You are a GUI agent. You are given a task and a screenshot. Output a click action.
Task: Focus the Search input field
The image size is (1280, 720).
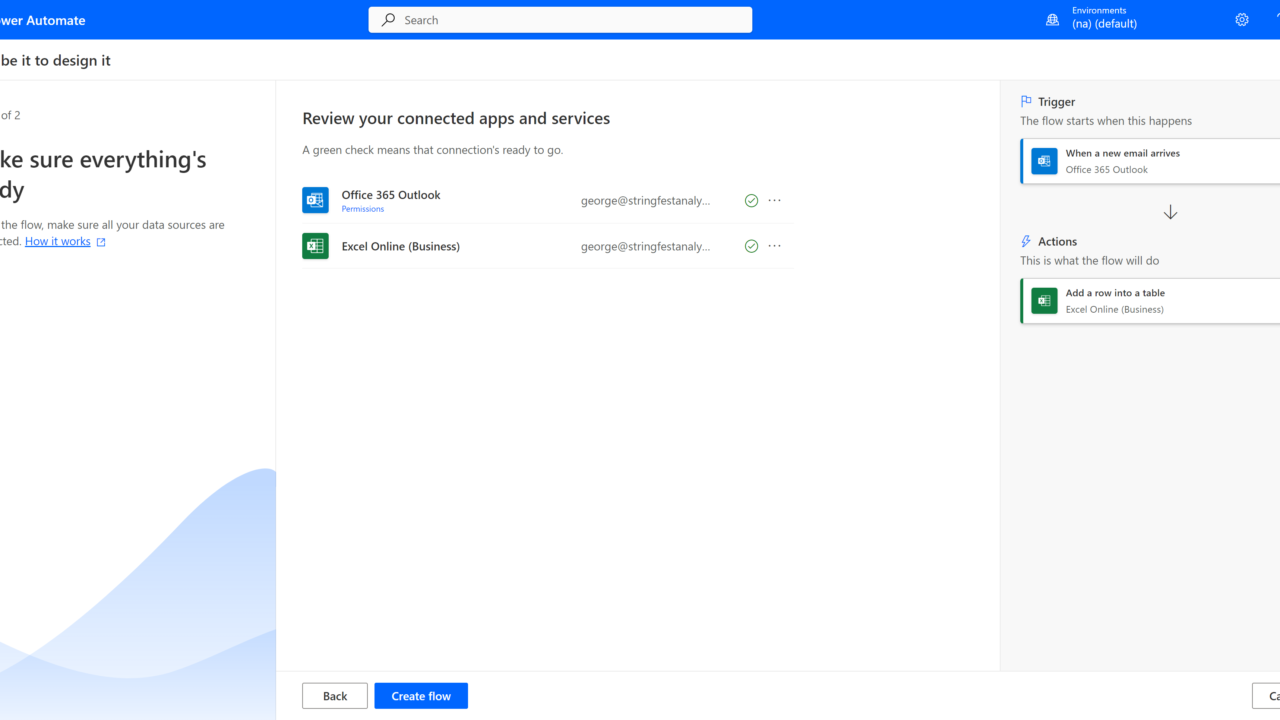(560, 20)
